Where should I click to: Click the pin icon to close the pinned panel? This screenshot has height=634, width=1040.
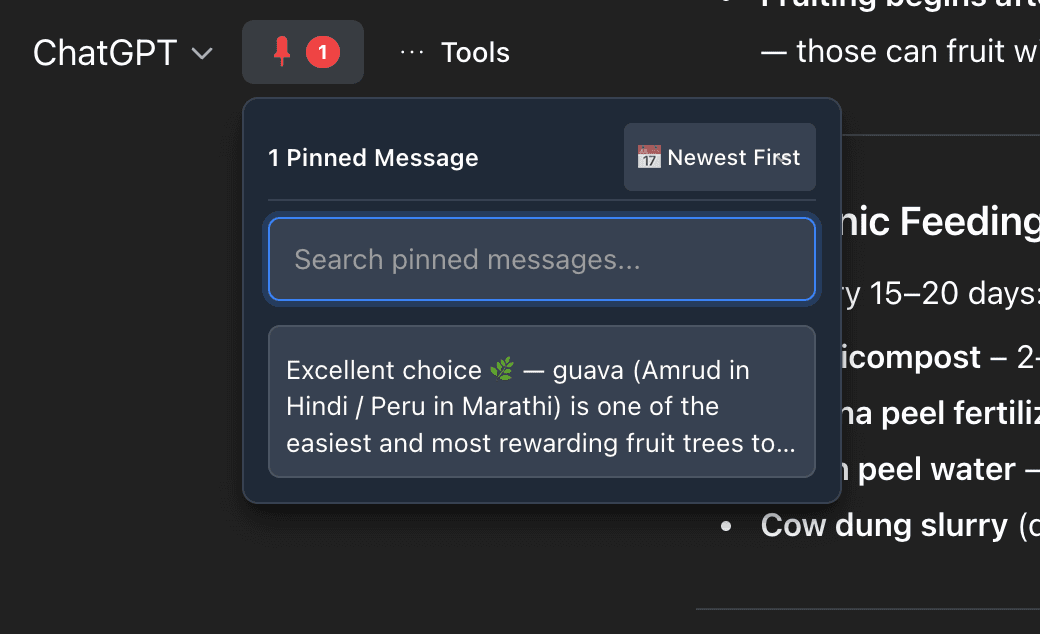(284, 51)
